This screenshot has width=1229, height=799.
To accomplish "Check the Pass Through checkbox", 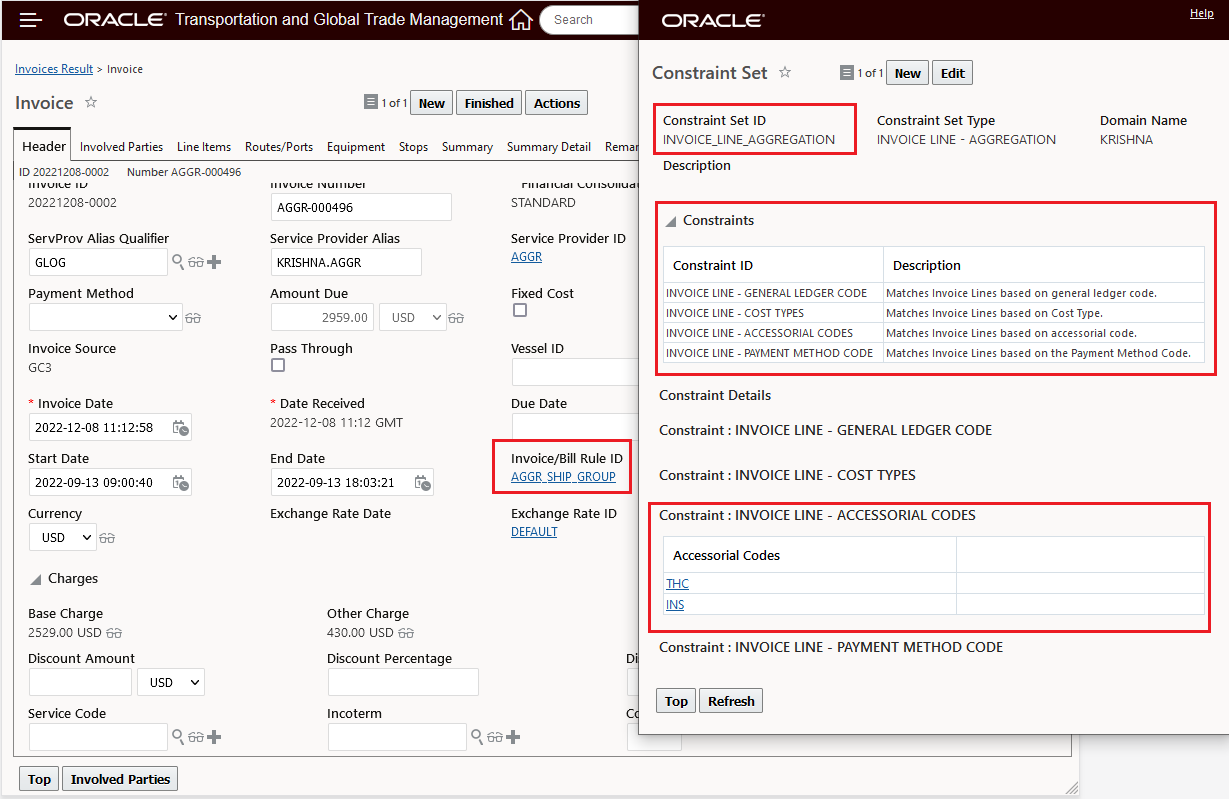I will [x=278, y=365].
